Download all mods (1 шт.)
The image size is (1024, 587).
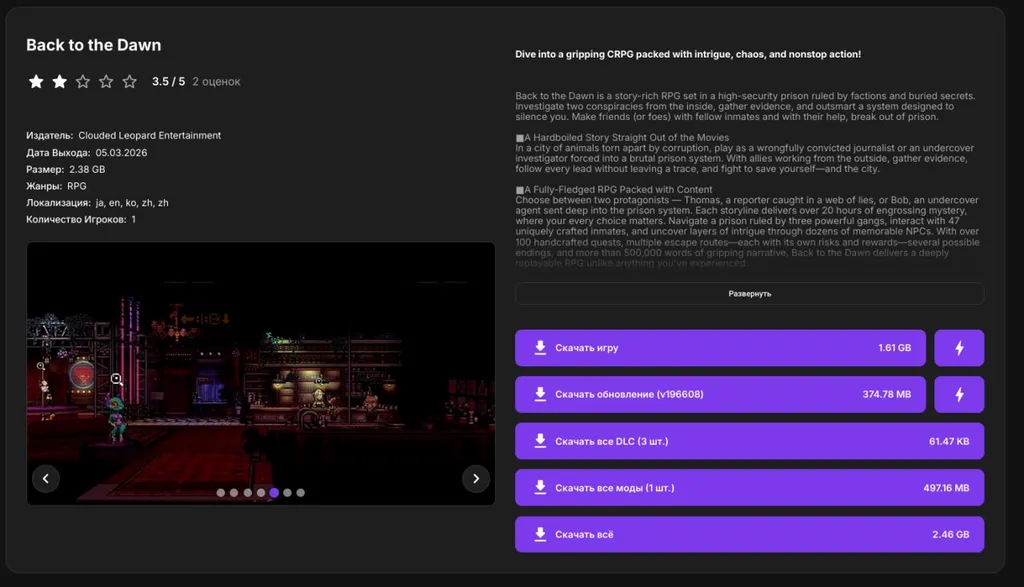749,488
